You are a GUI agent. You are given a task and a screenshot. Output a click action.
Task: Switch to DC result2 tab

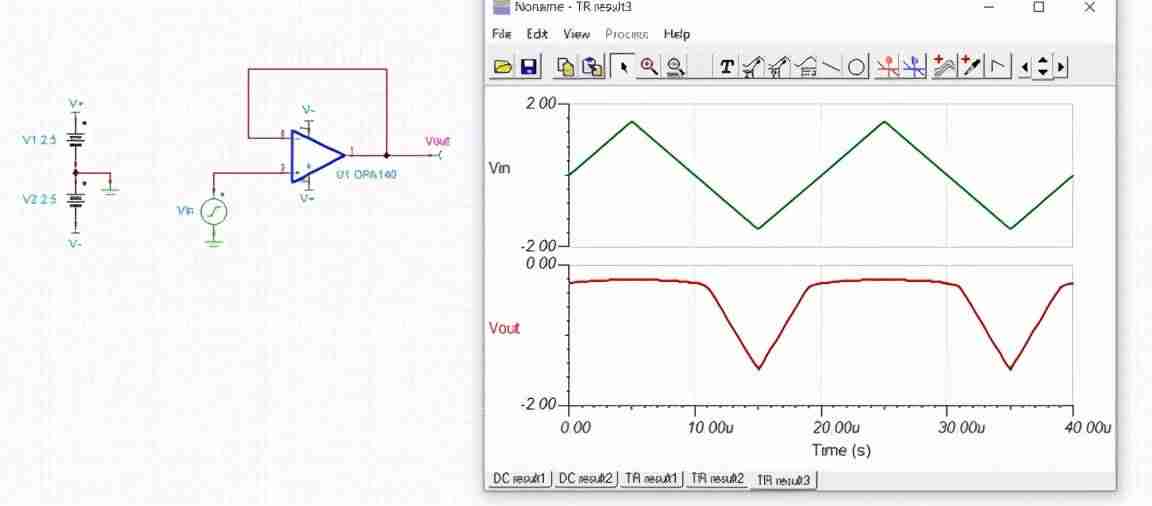click(586, 479)
